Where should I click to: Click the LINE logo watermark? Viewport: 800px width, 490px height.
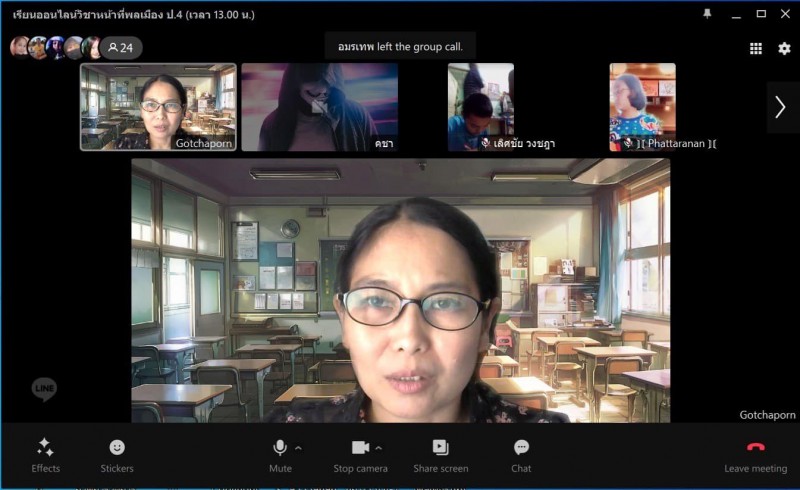click(x=44, y=388)
